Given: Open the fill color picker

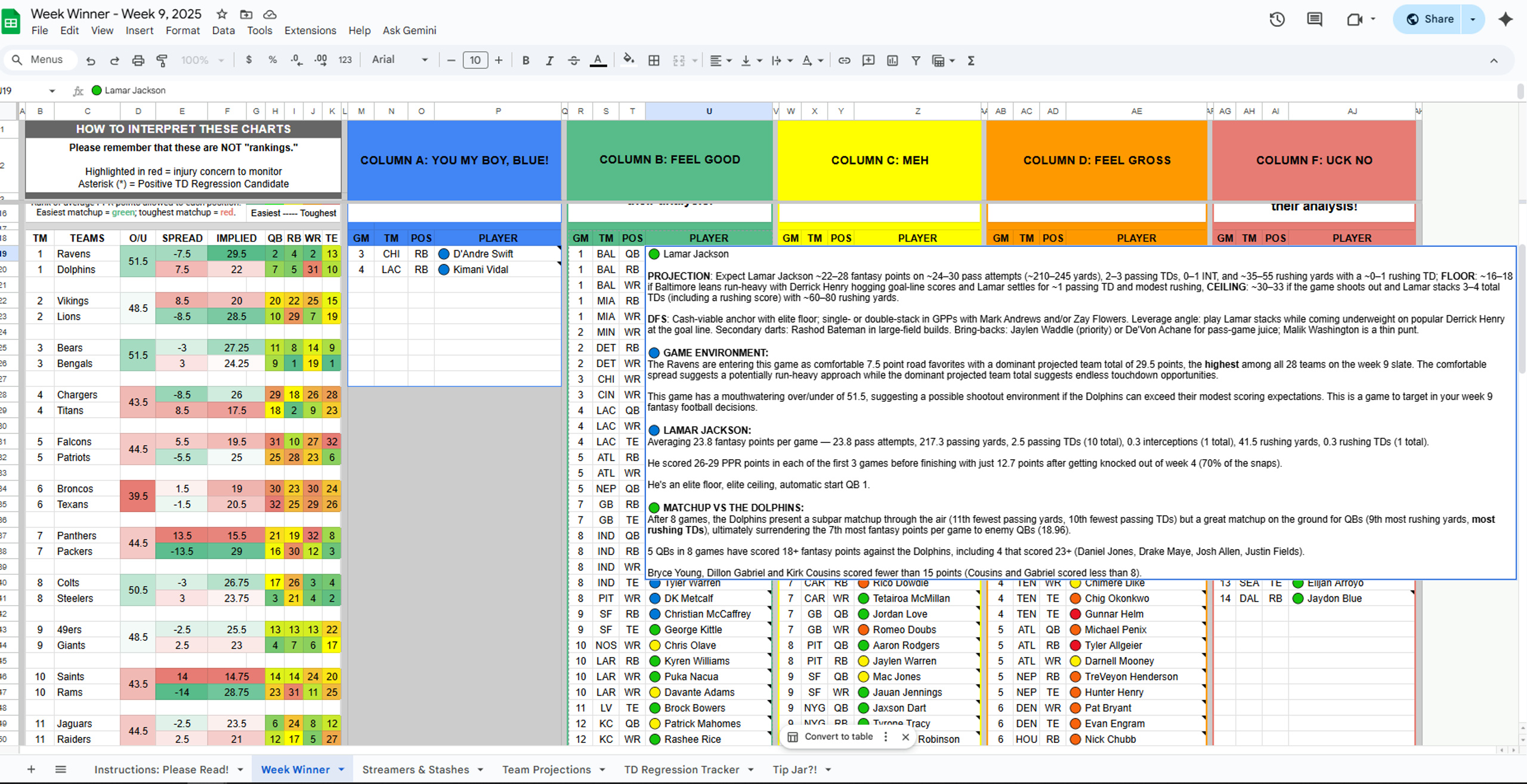Looking at the screenshot, I should click(628, 60).
